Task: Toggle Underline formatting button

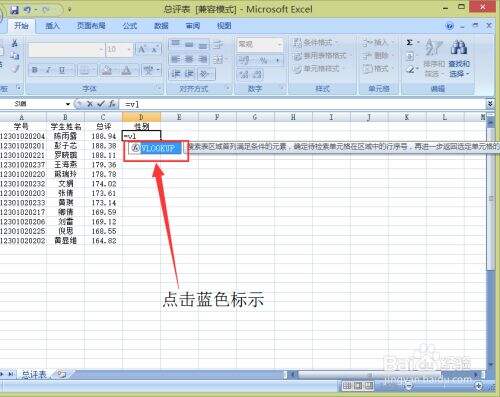Action: point(62,70)
